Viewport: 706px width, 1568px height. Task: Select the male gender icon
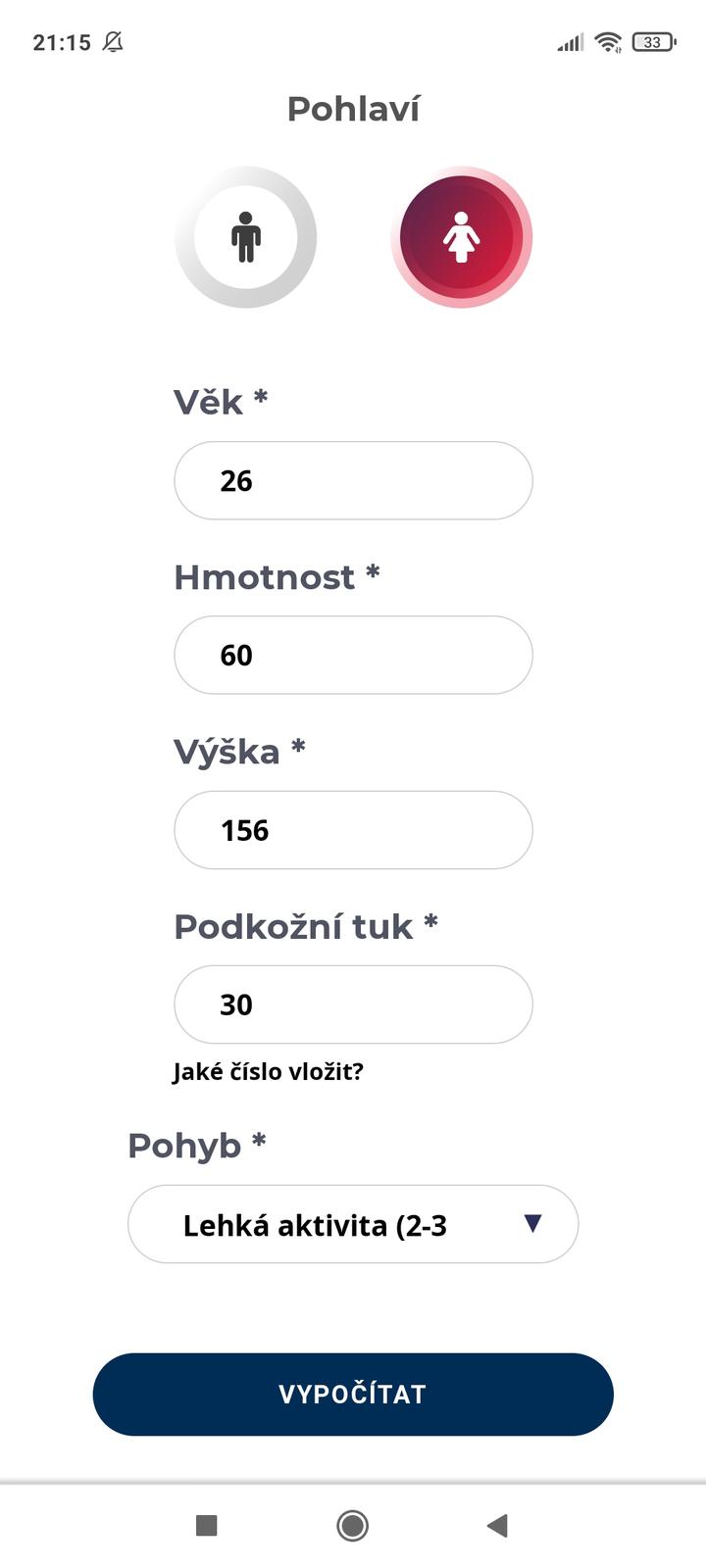246,237
